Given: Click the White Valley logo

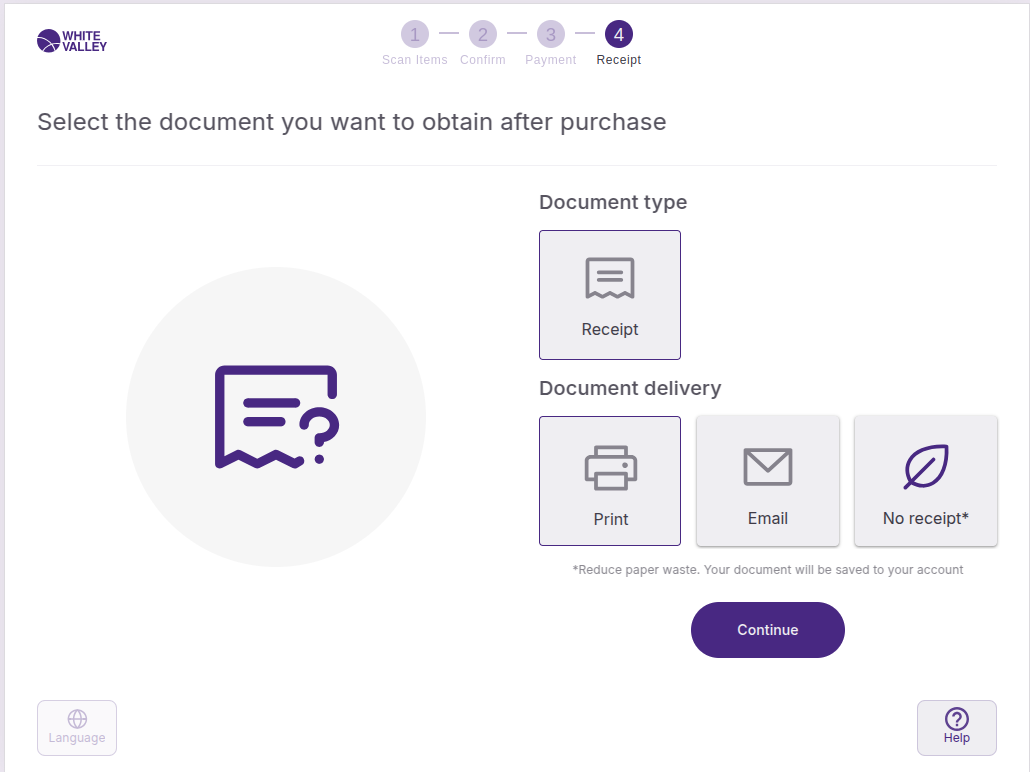Looking at the screenshot, I should (71, 41).
